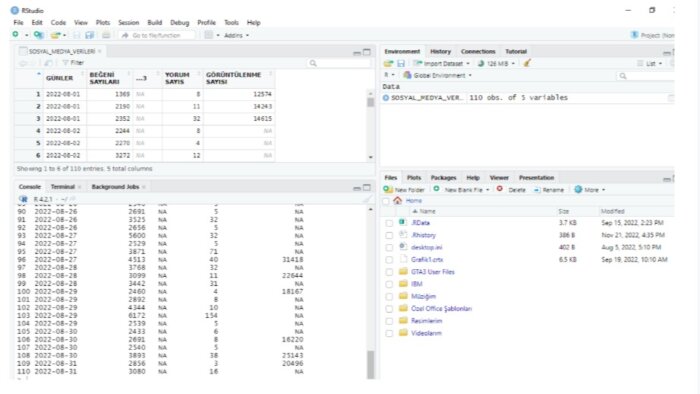This screenshot has width=700, height=394.
Task: Open the Global Environment dropdown
Action: 438,75
